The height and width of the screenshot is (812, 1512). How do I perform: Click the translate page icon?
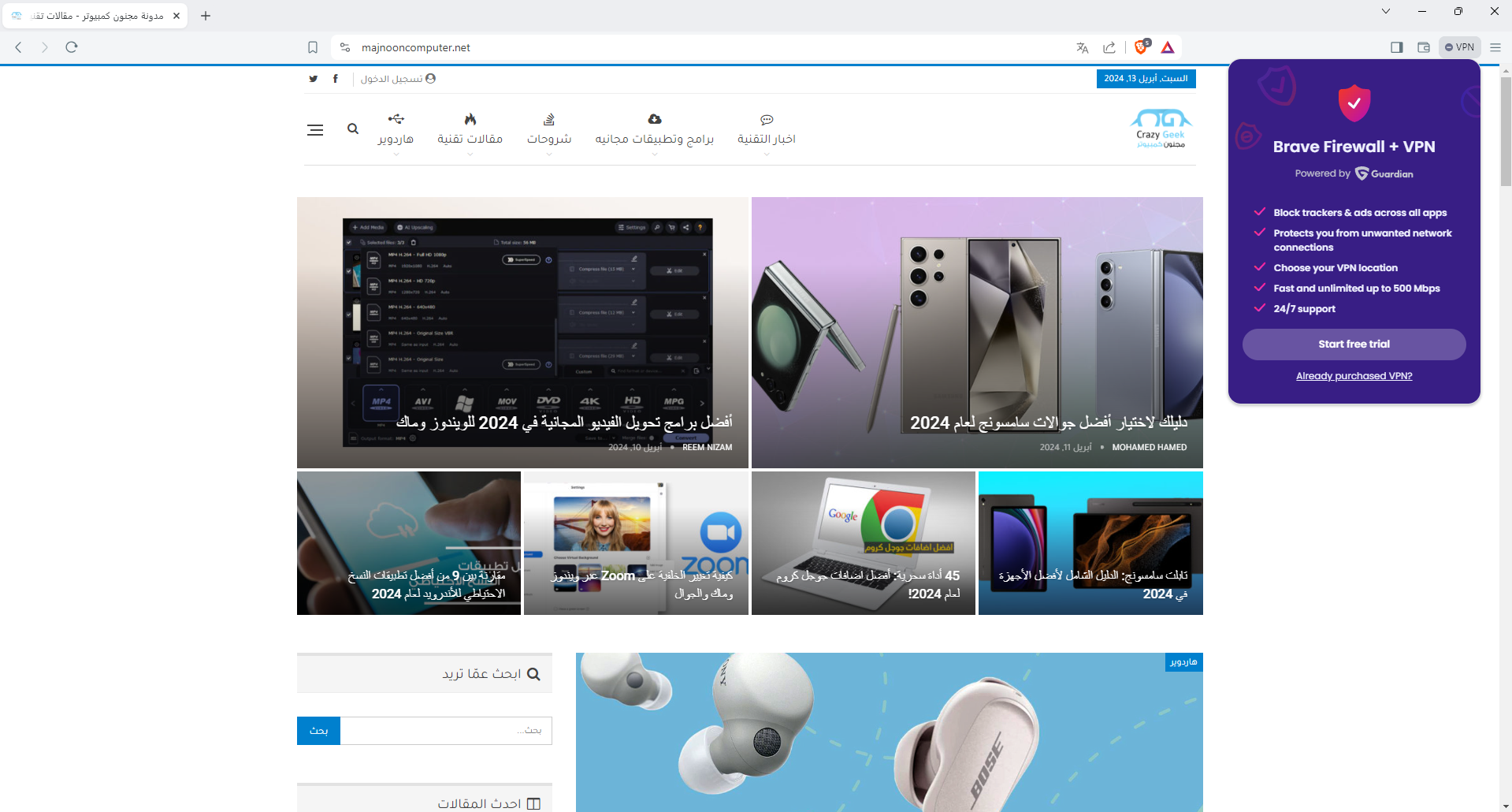1083,47
